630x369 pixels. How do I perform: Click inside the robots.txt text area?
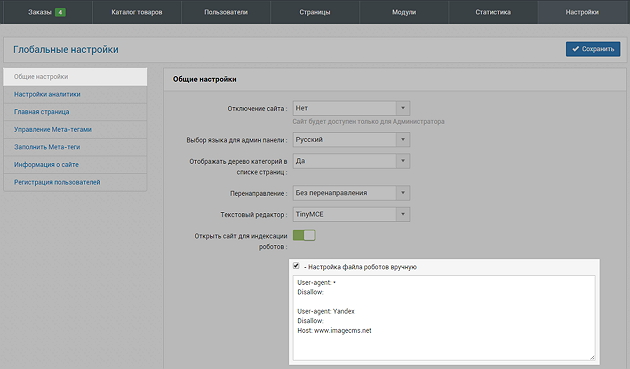pos(444,318)
